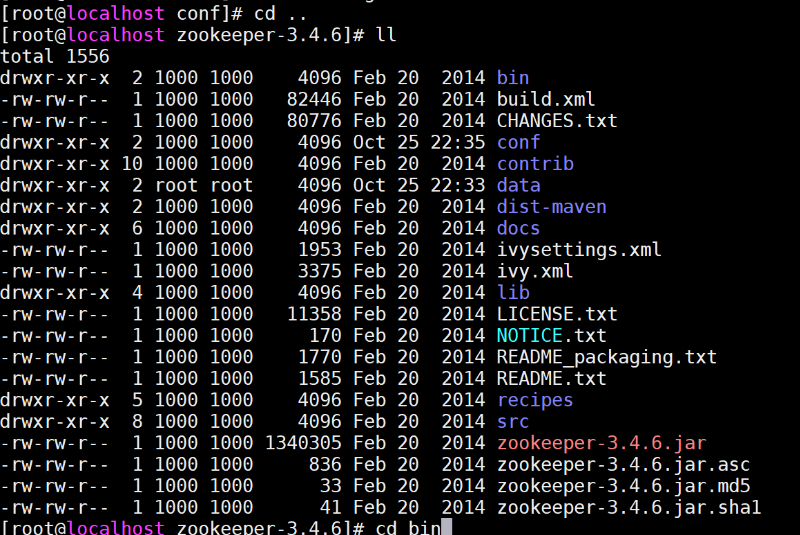Click the file size 170 of NOTICE.txt
The image size is (800, 535).
[x=325, y=335]
